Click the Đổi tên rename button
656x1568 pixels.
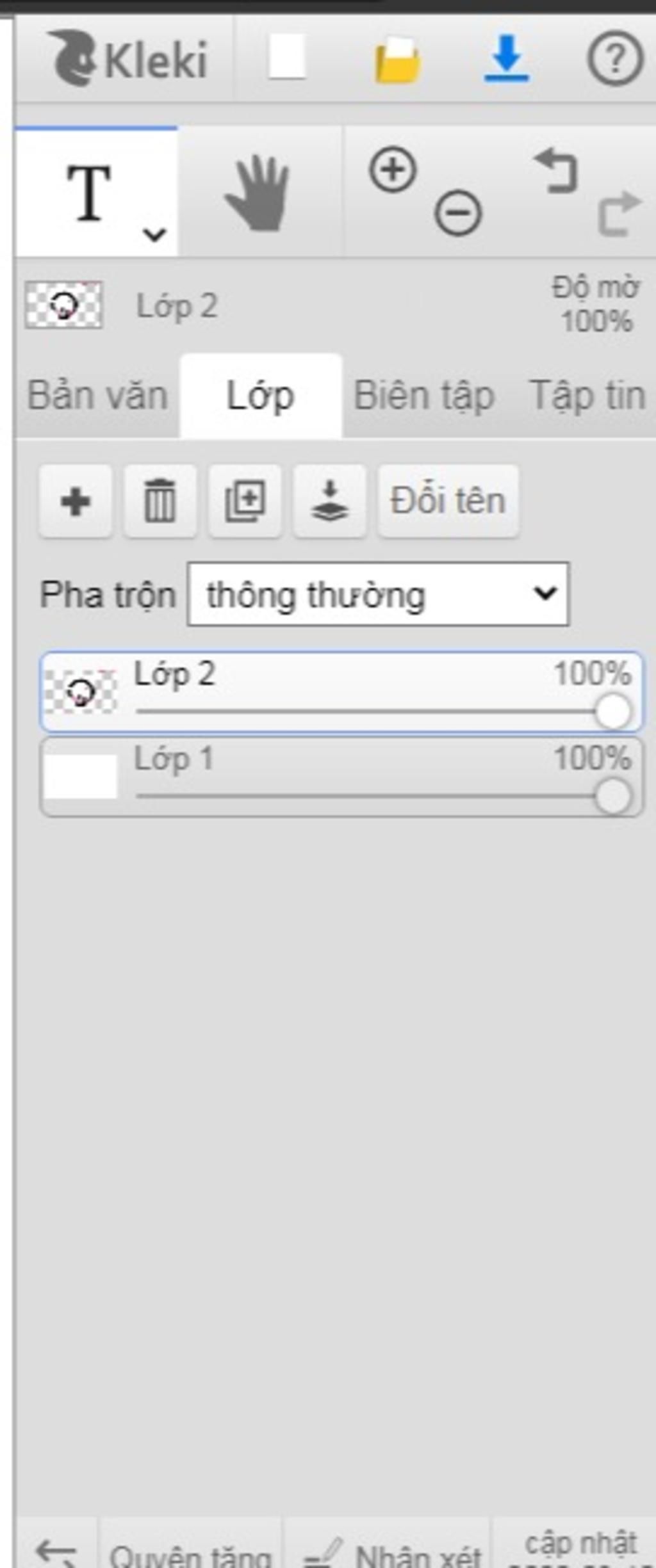click(x=448, y=501)
